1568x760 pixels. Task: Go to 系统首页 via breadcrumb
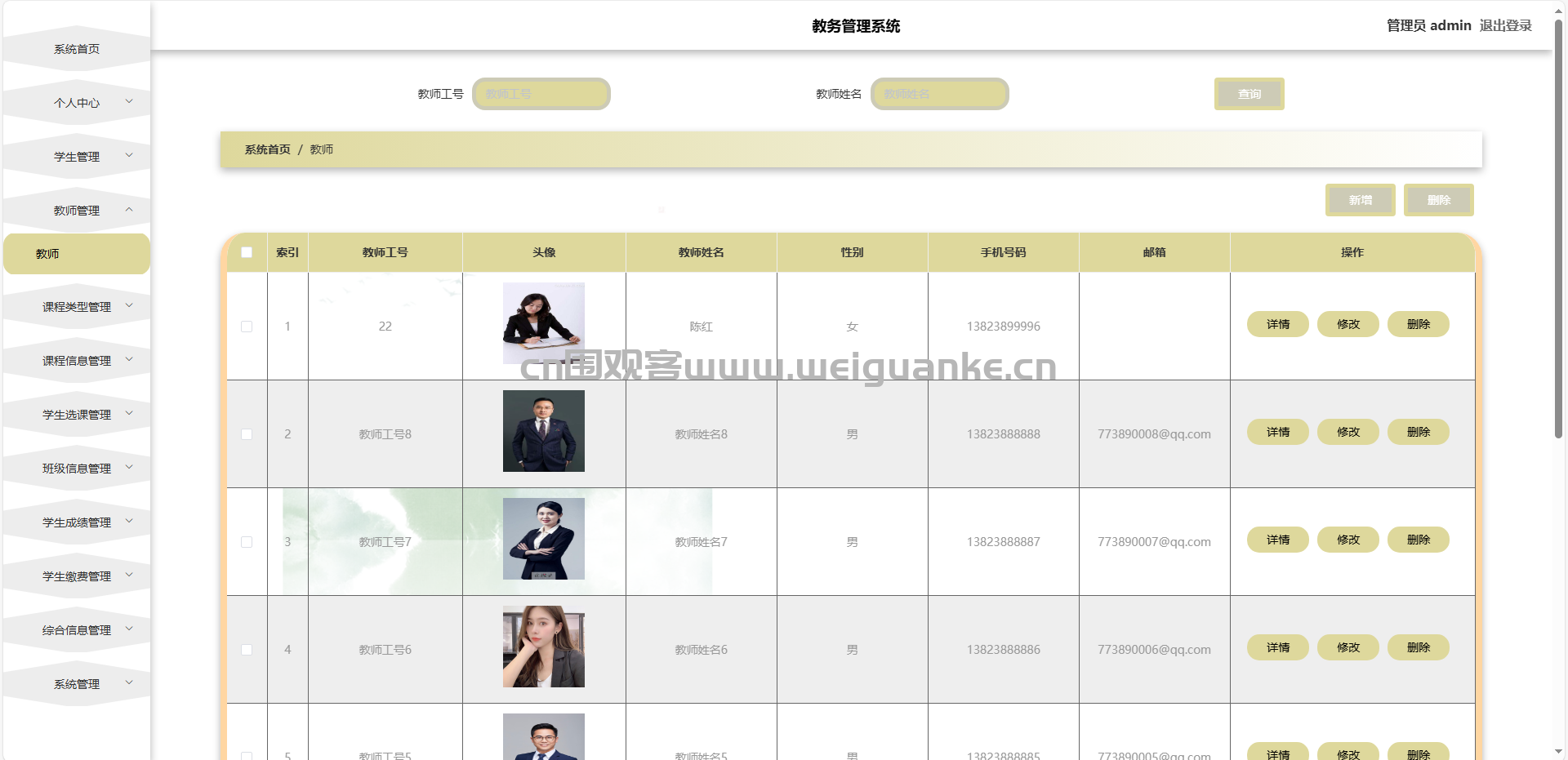tap(268, 149)
